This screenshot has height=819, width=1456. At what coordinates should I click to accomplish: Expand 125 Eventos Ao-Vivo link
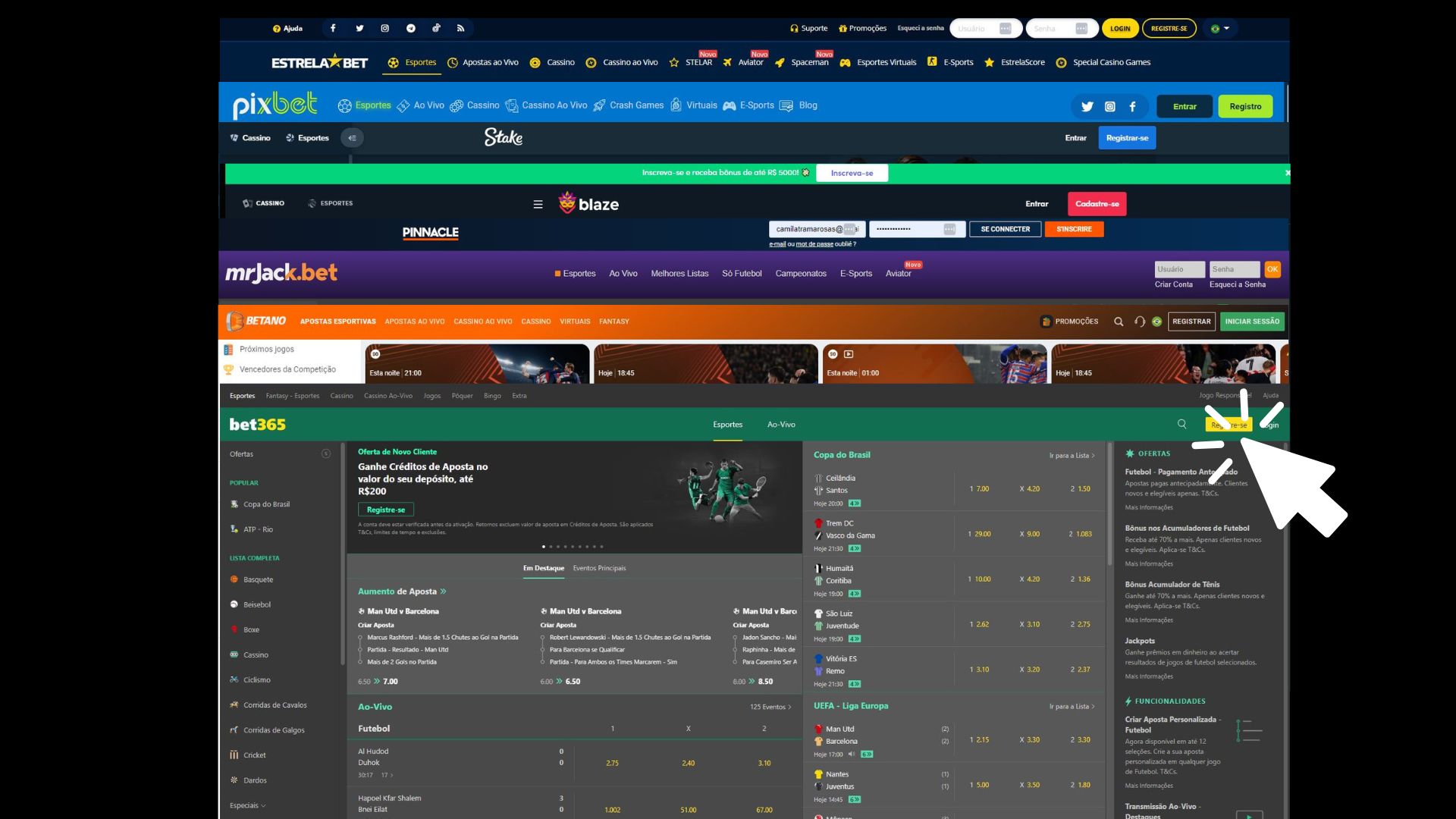(770, 707)
